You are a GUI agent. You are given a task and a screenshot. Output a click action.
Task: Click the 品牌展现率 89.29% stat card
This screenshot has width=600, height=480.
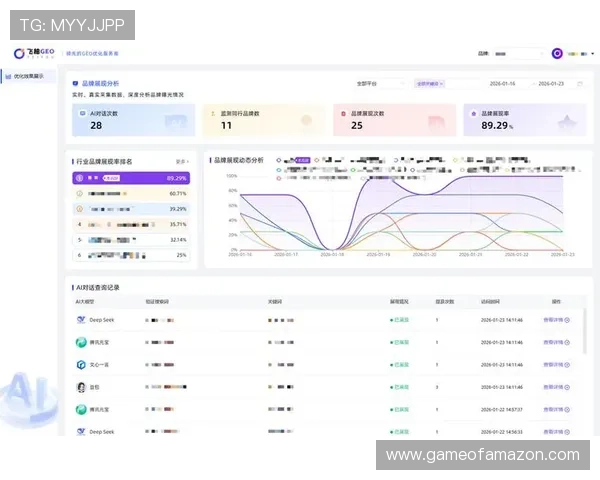pyautogui.click(x=524, y=121)
